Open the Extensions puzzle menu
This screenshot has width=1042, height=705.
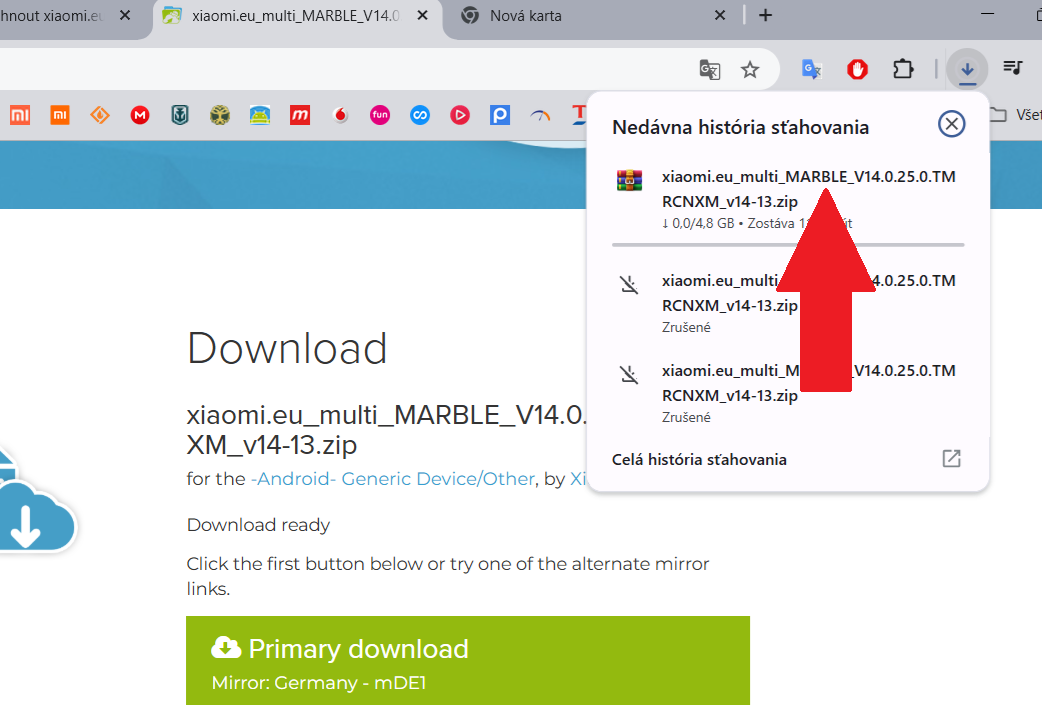point(903,69)
